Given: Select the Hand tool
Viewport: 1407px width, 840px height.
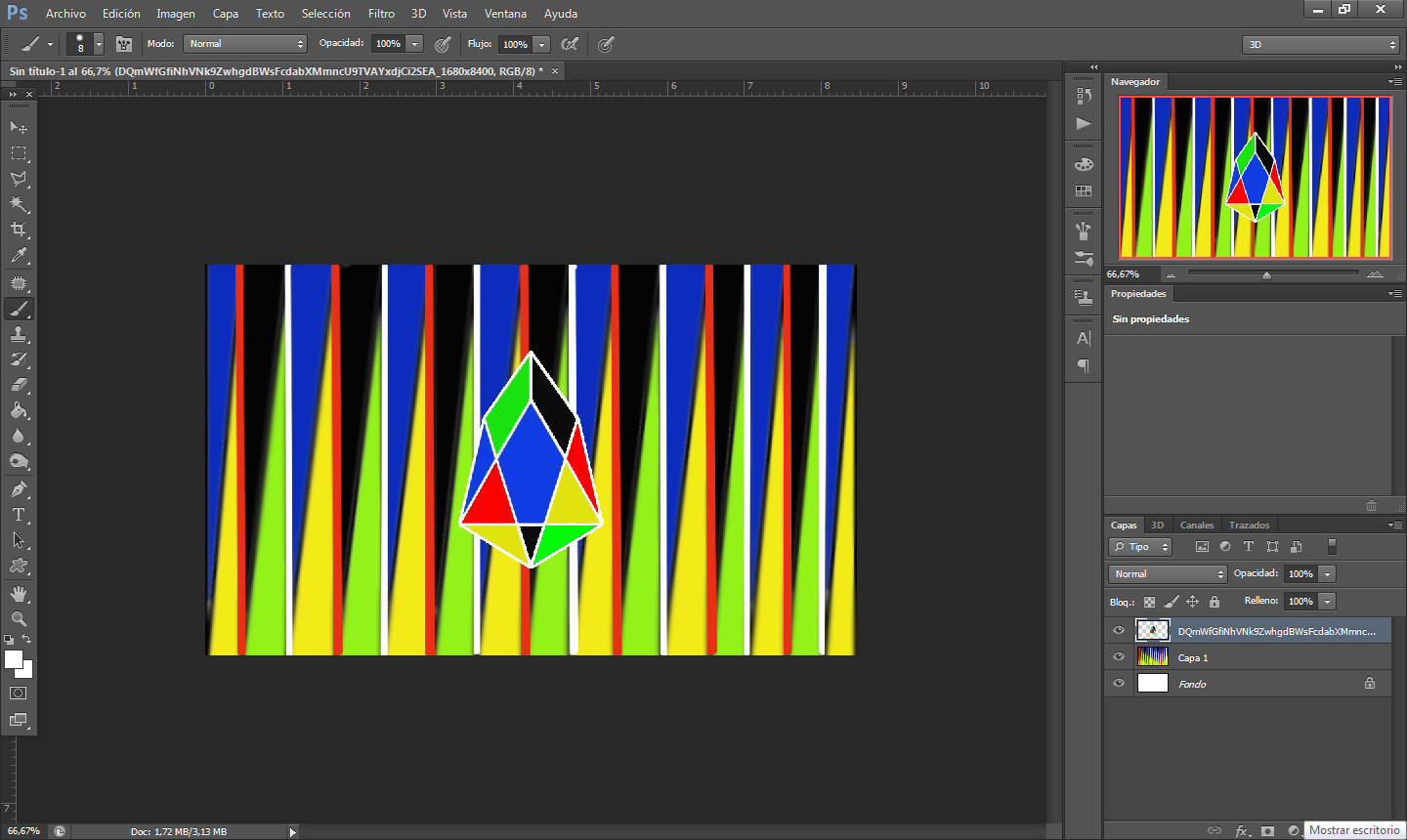Looking at the screenshot, I should click(19, 593).
